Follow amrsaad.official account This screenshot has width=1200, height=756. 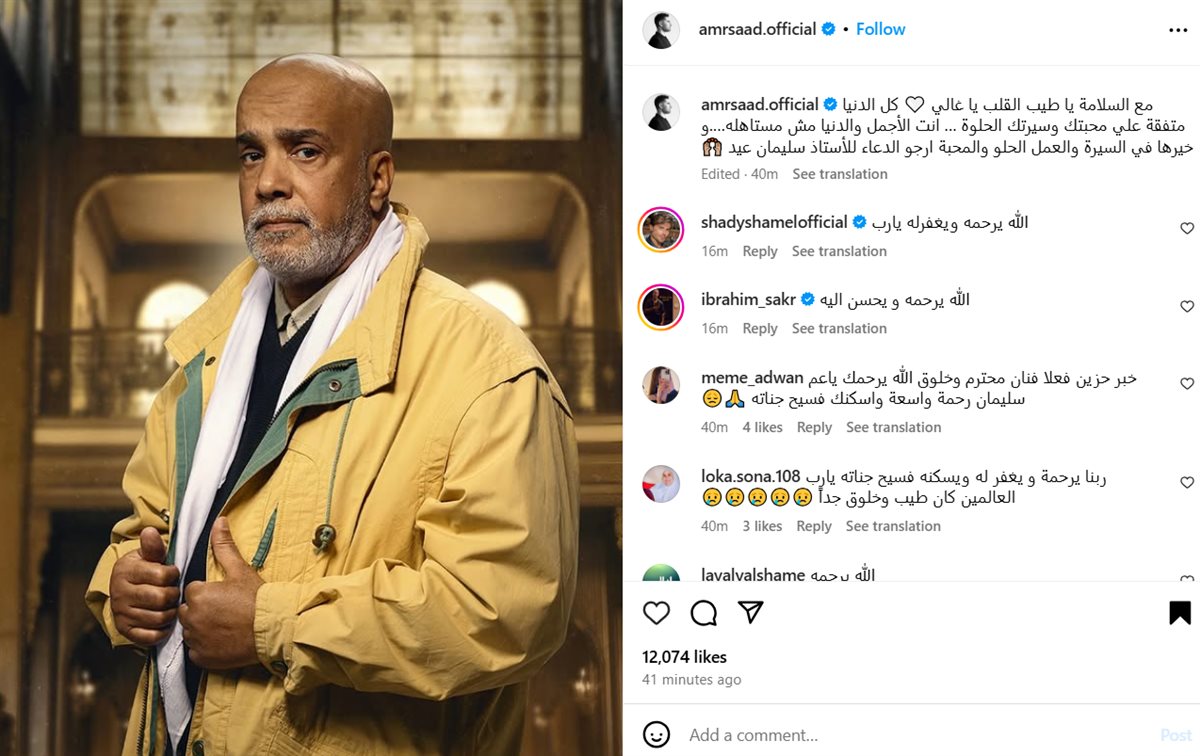[x=881, y=29]
